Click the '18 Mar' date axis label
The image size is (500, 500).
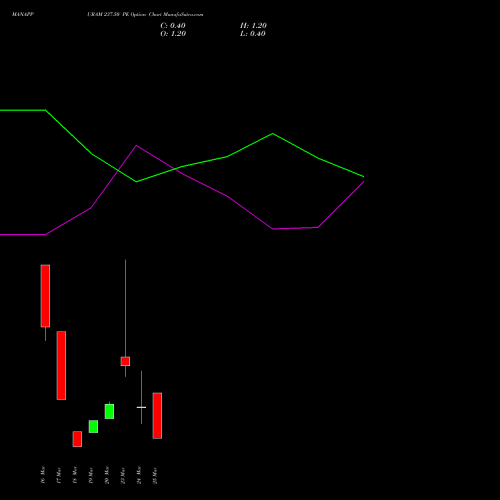click(75, 475)
